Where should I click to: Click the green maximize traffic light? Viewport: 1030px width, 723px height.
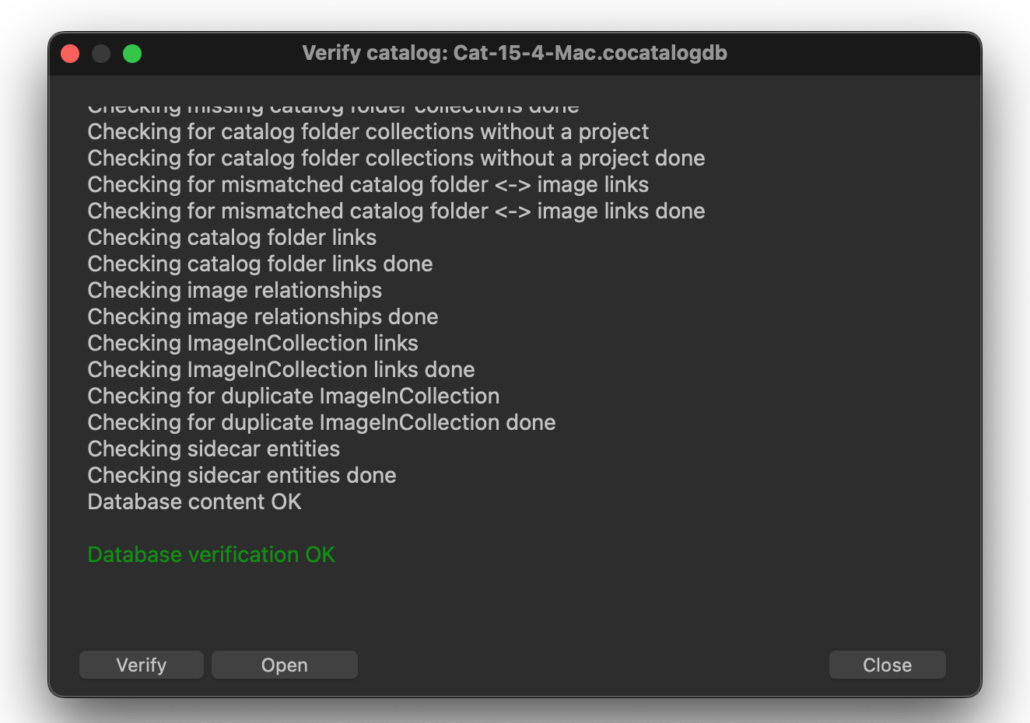pyautogui.click(x=130, y=53)
